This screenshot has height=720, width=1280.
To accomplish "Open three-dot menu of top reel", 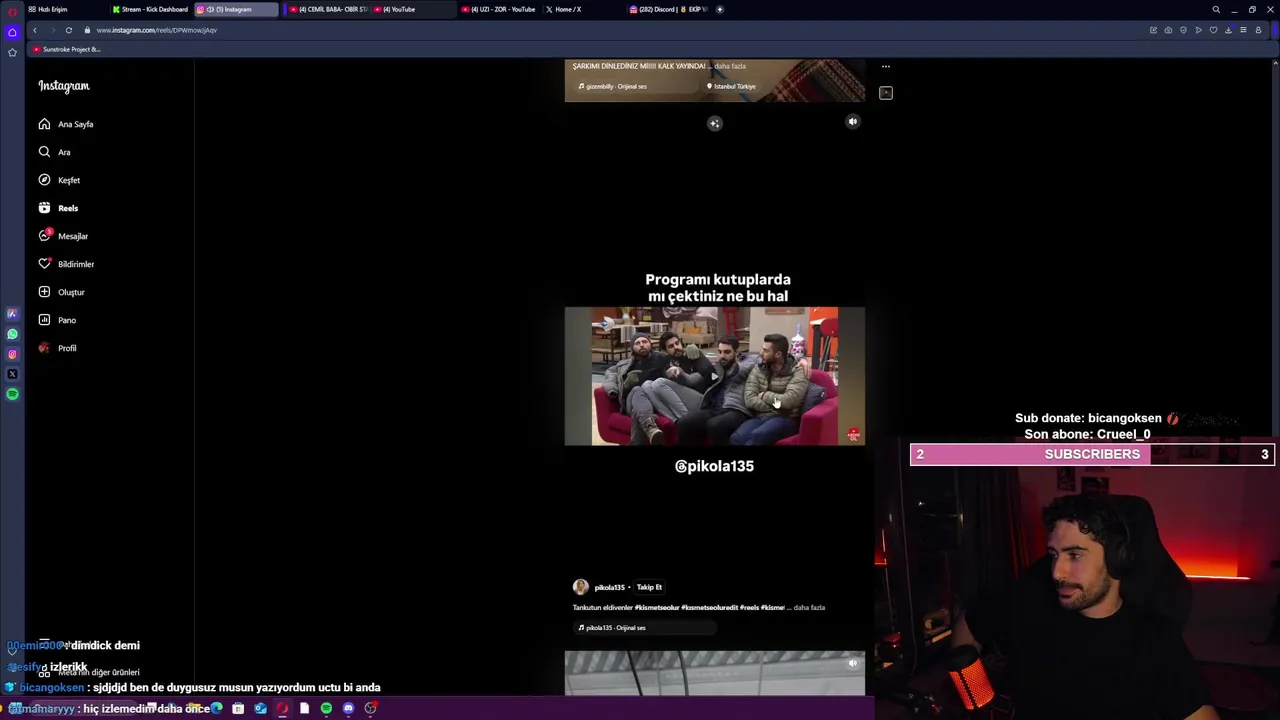I will [x=886, y=67].
